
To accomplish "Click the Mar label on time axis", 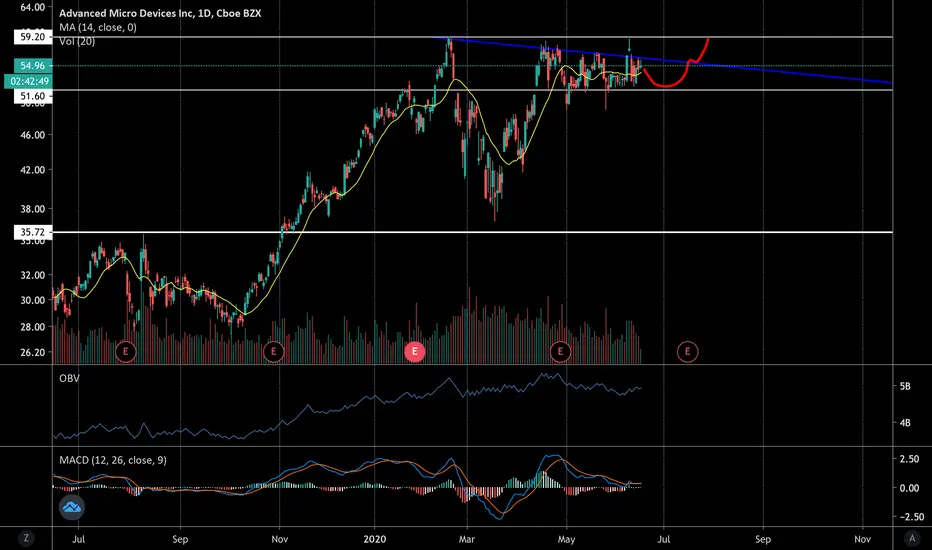I will [x=467, y=539].
